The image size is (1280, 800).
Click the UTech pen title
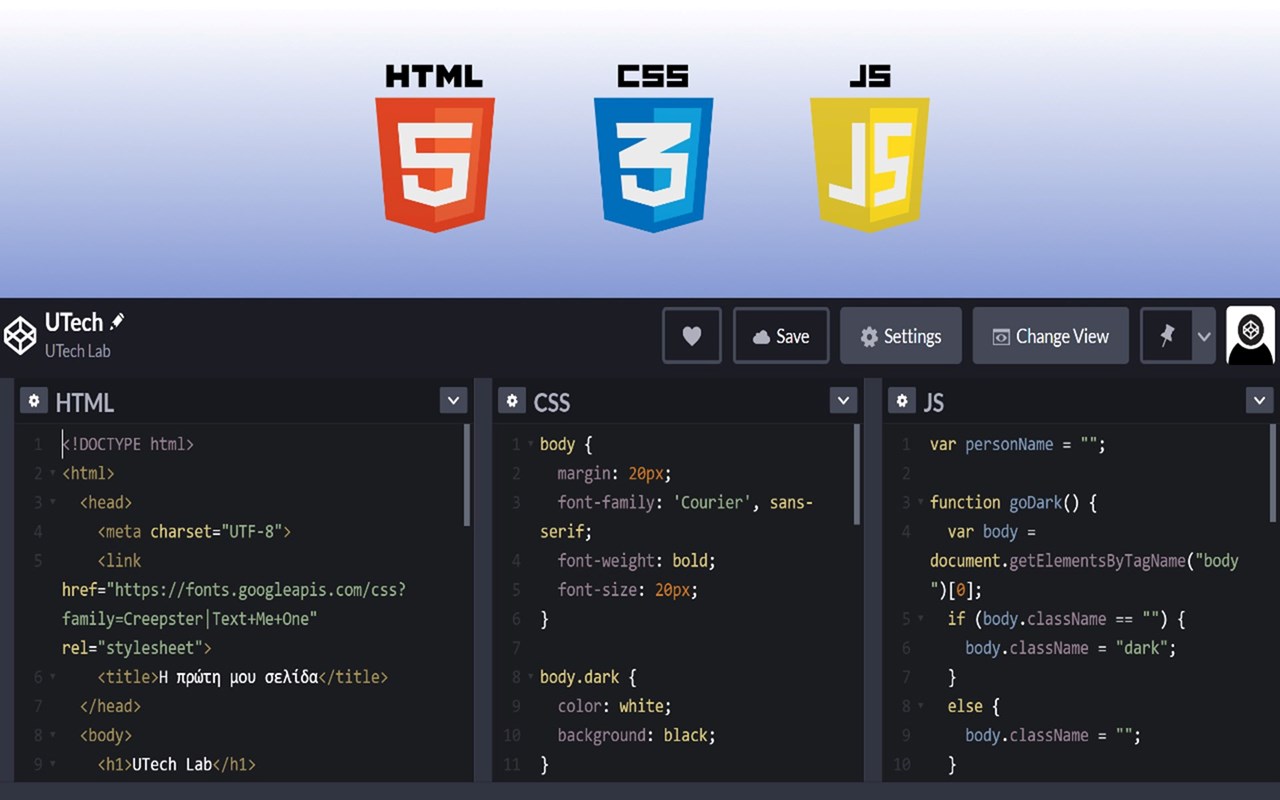coord(74,322)
